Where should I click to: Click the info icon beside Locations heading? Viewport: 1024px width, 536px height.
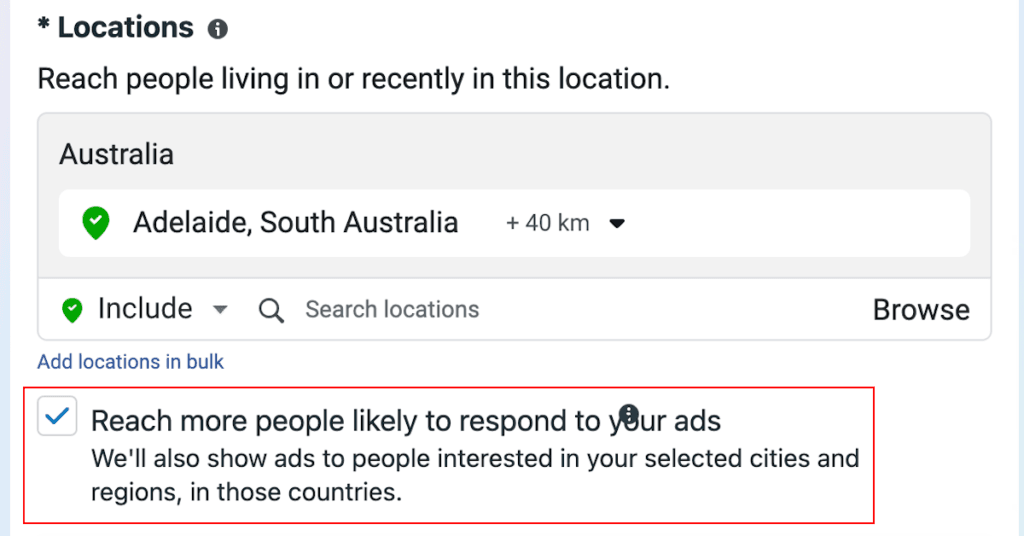pos(217,30)
